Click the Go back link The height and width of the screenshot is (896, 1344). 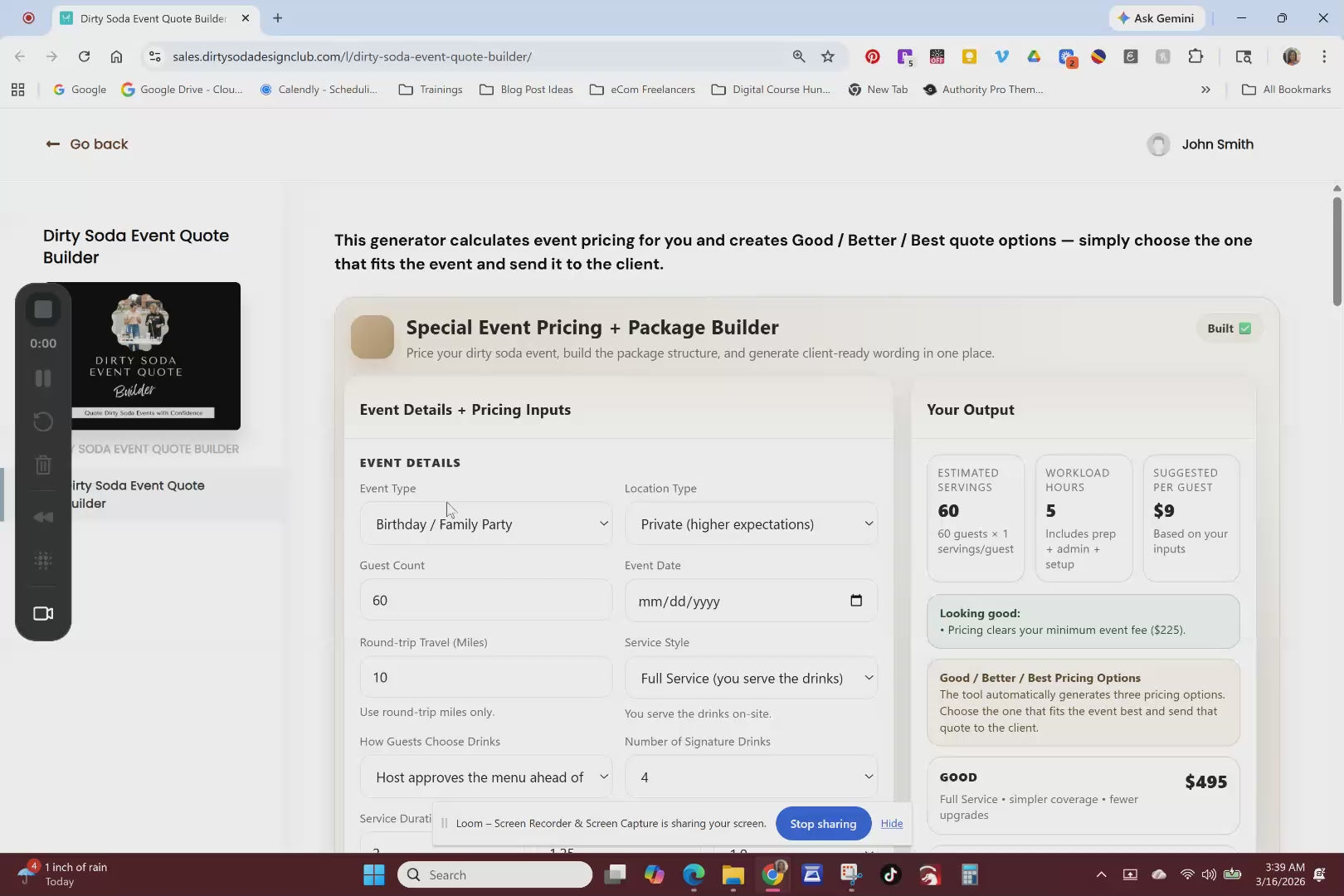point(87,144)
